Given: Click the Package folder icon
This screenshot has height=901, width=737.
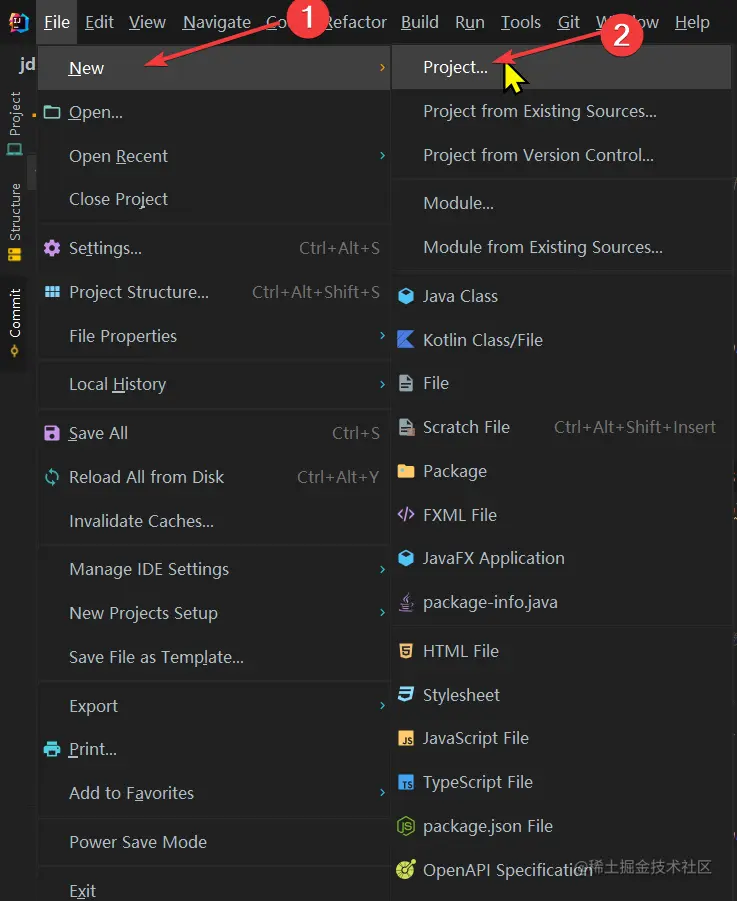Looking at the screenshot, I should click(406, 471).
